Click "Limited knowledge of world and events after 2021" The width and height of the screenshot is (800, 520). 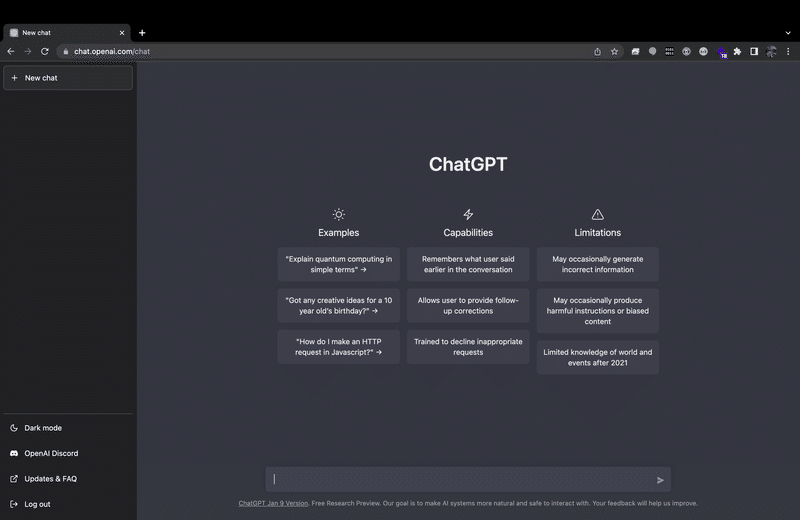click(x=598, y=357)
